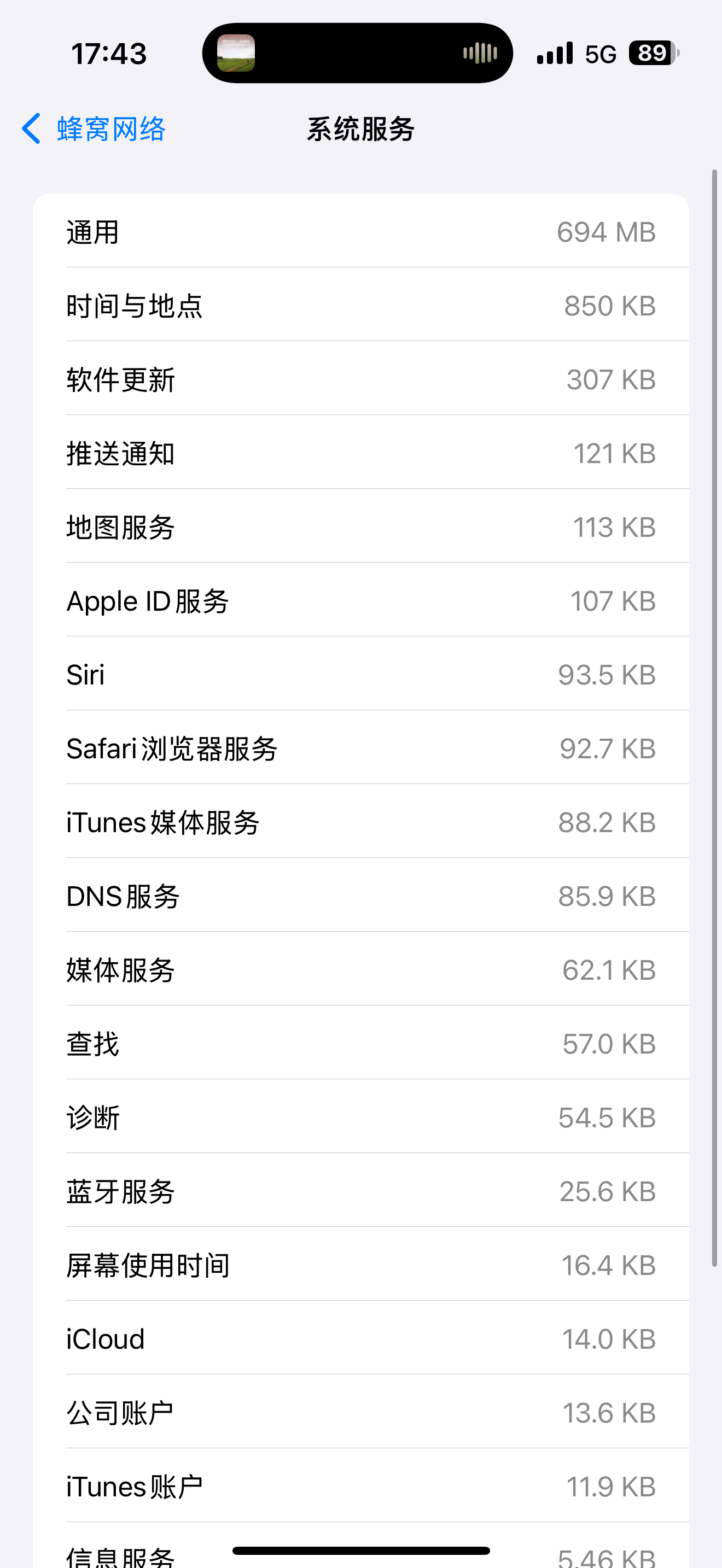The width and height of the screenshot is (722, 1568).
Task: Tap the home indicator bar
Action: [361, 1551]
